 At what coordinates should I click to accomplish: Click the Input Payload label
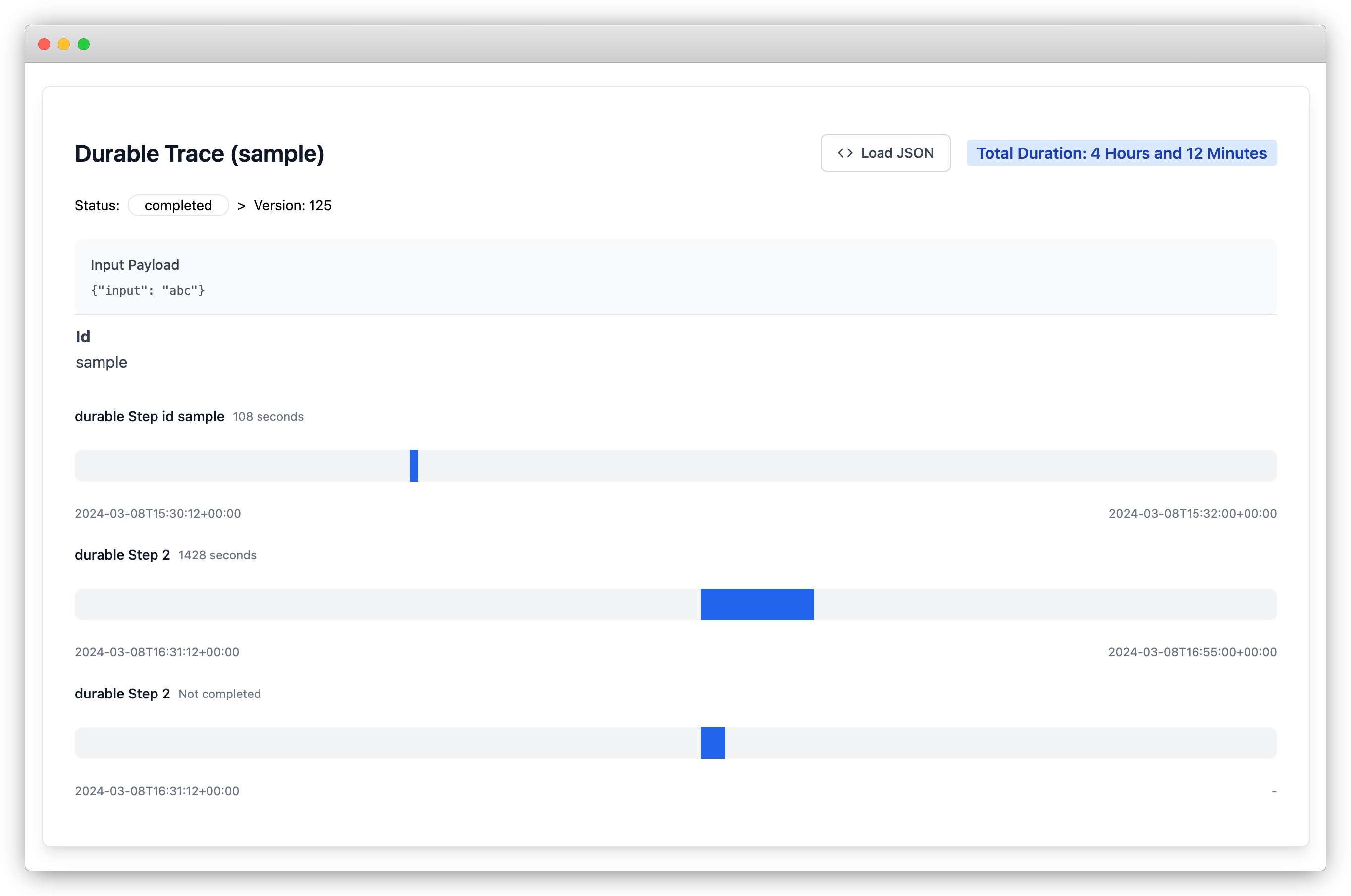click(134, 265)
